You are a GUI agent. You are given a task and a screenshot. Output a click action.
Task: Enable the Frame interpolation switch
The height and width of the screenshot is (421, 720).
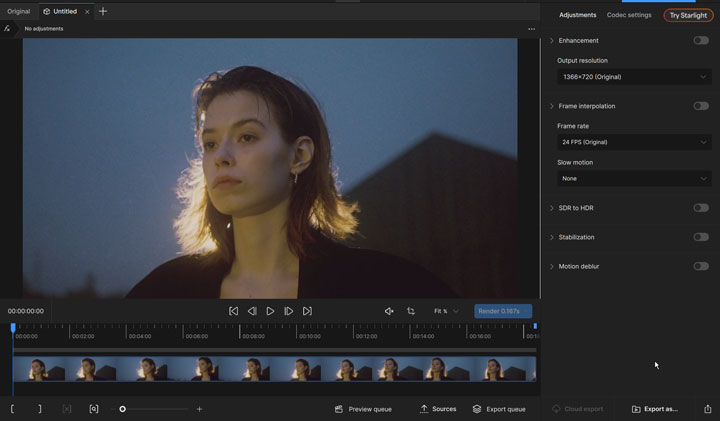pyautogui.click(x=701, y=106)
